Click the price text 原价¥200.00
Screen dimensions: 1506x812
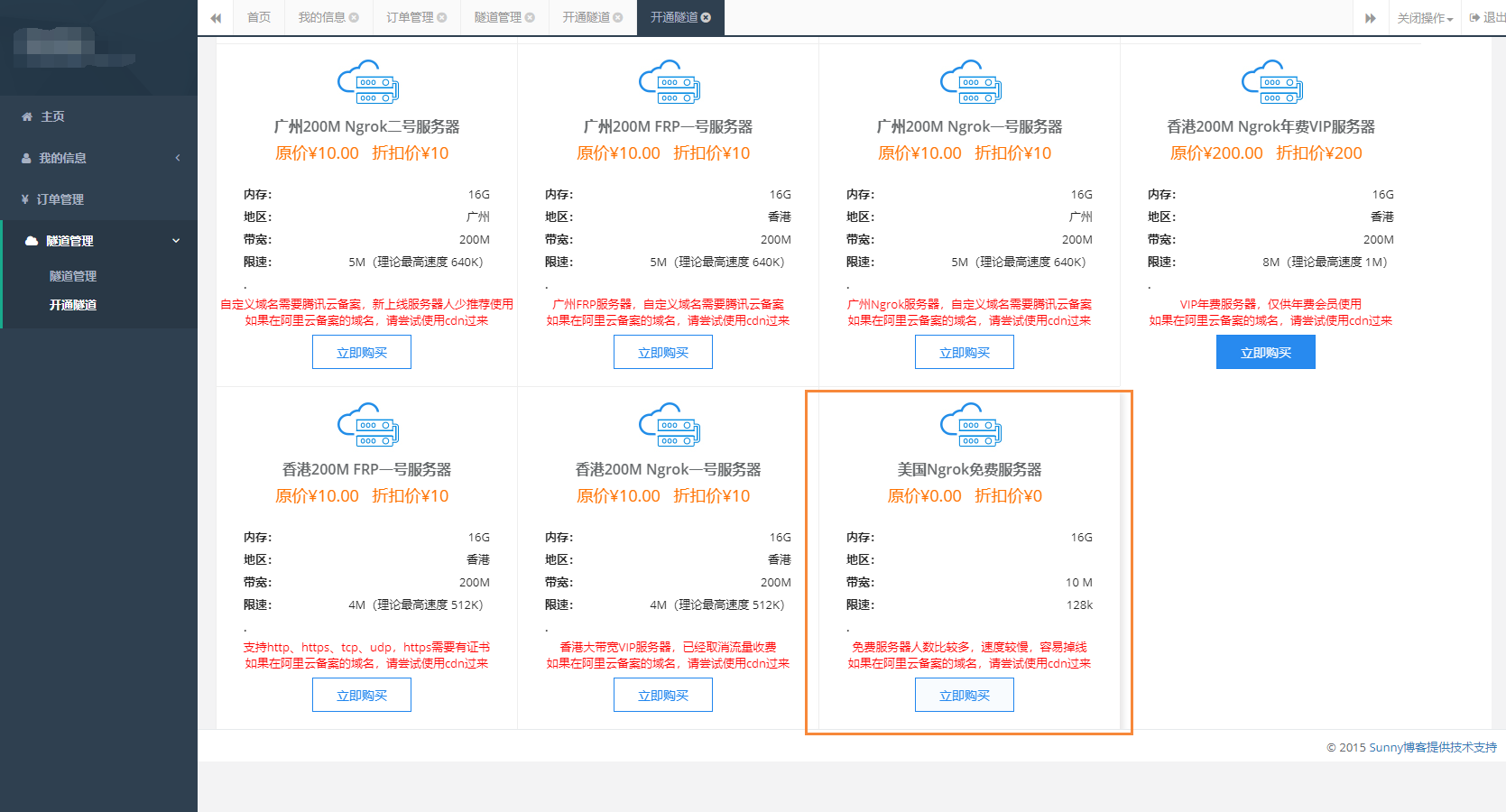(1216, 153)
